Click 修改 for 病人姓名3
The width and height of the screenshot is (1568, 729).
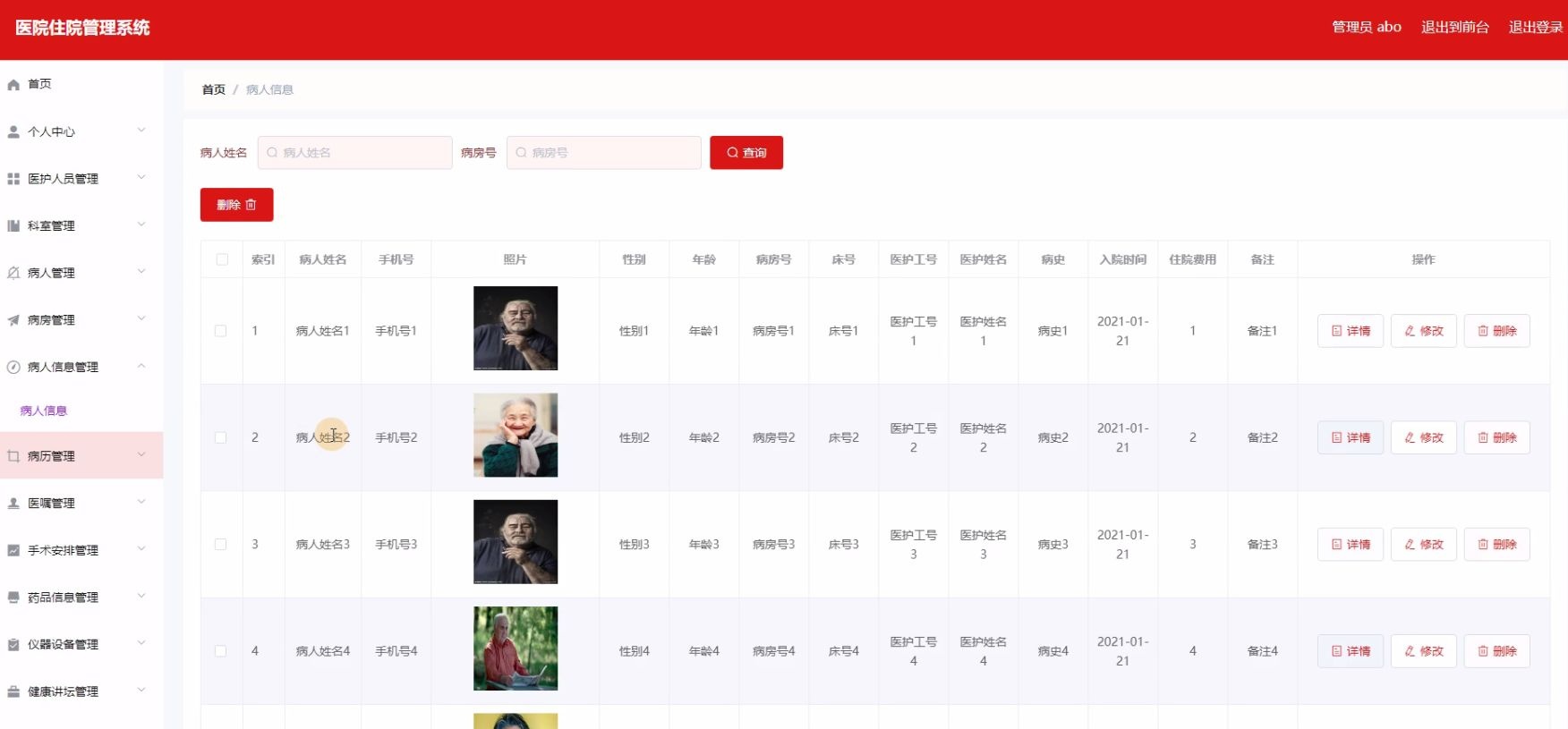click(x=1424, y=544)
